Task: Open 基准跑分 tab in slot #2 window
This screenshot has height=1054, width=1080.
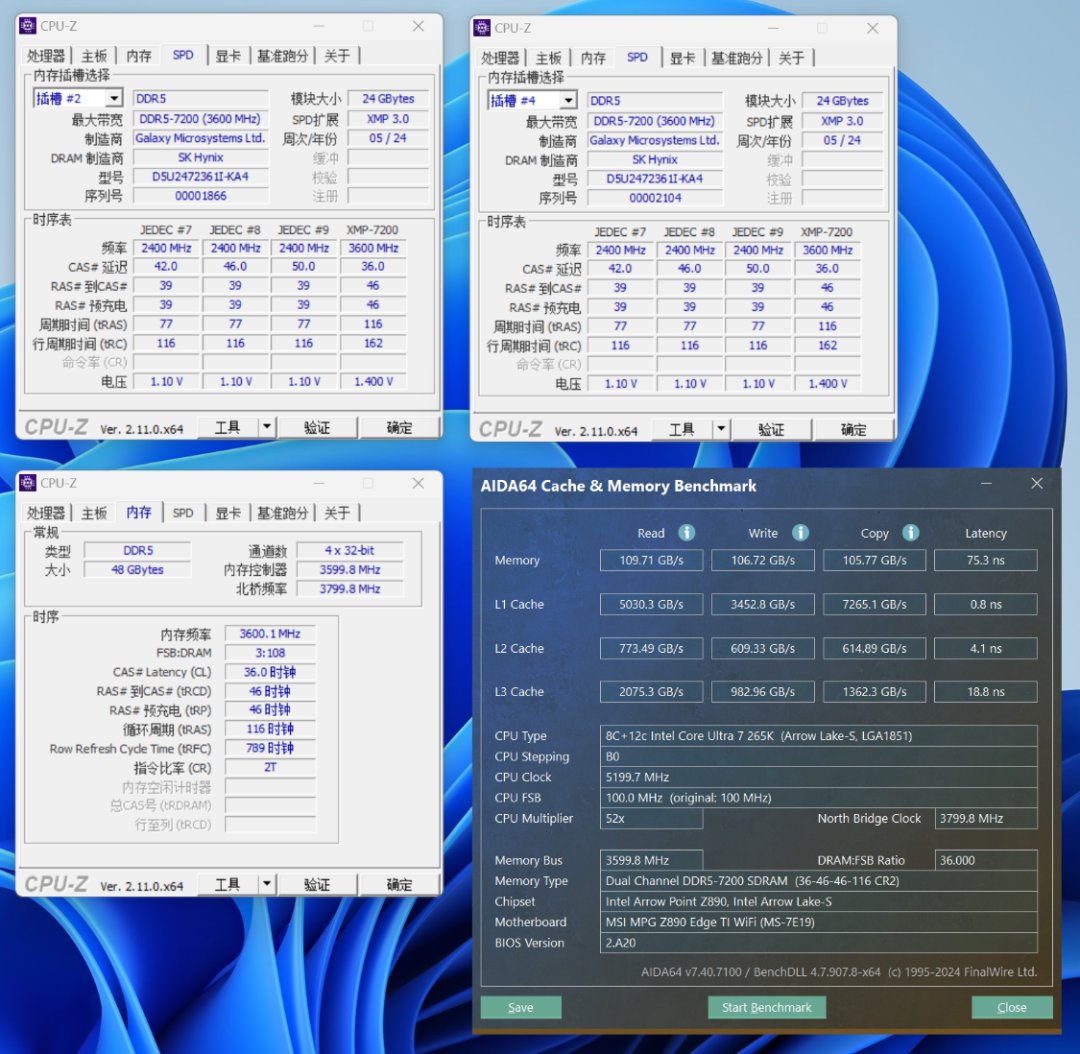Action: click(x=282, y=56)
